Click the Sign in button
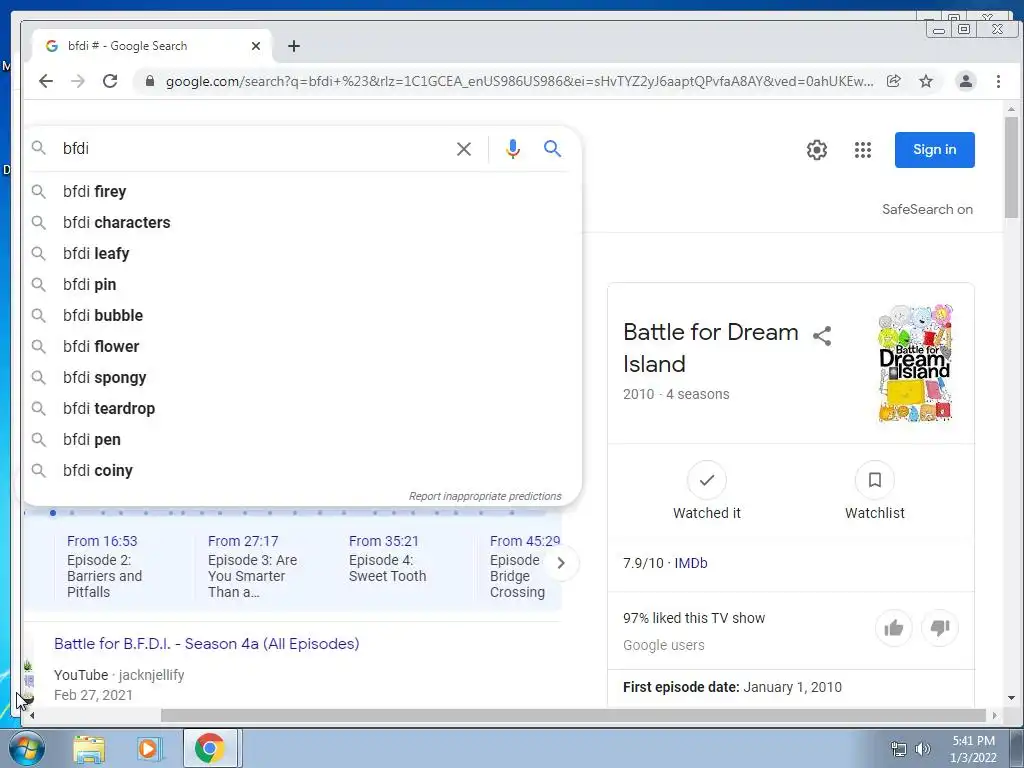The width and height of the screenshot is (1024, 768). (935, 150)
